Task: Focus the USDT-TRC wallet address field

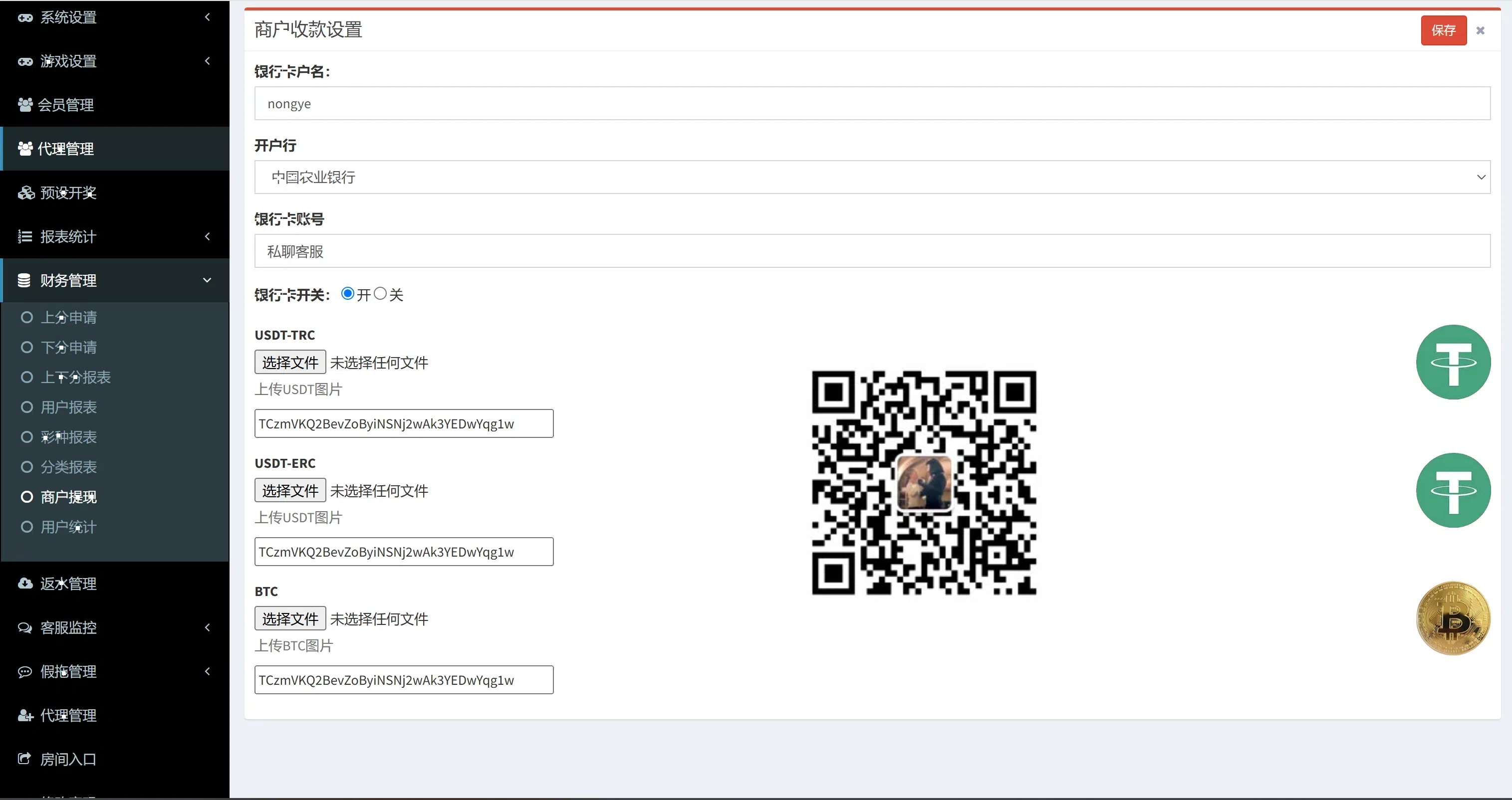Action: tap(404, 423)
